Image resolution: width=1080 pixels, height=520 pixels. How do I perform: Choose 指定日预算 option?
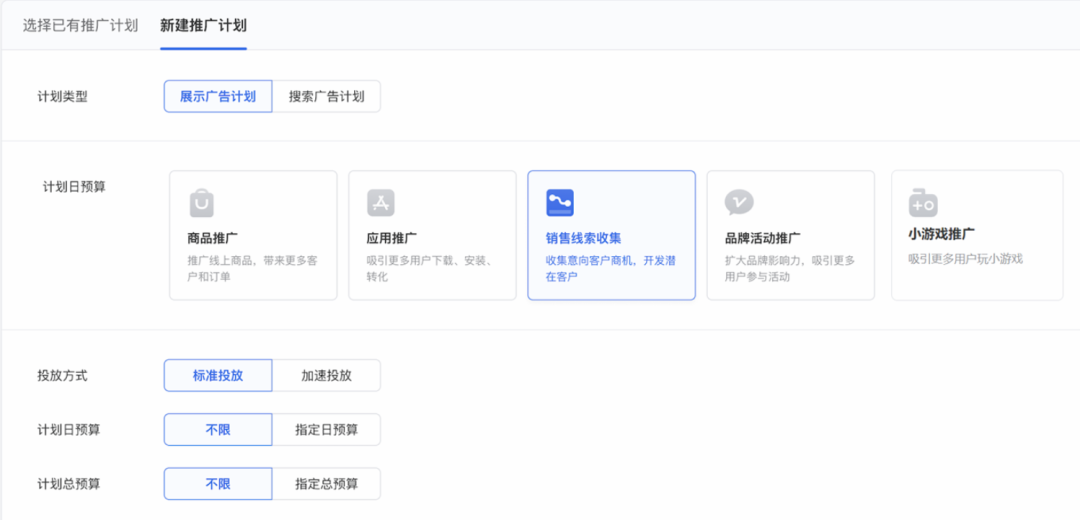(326, 430)
